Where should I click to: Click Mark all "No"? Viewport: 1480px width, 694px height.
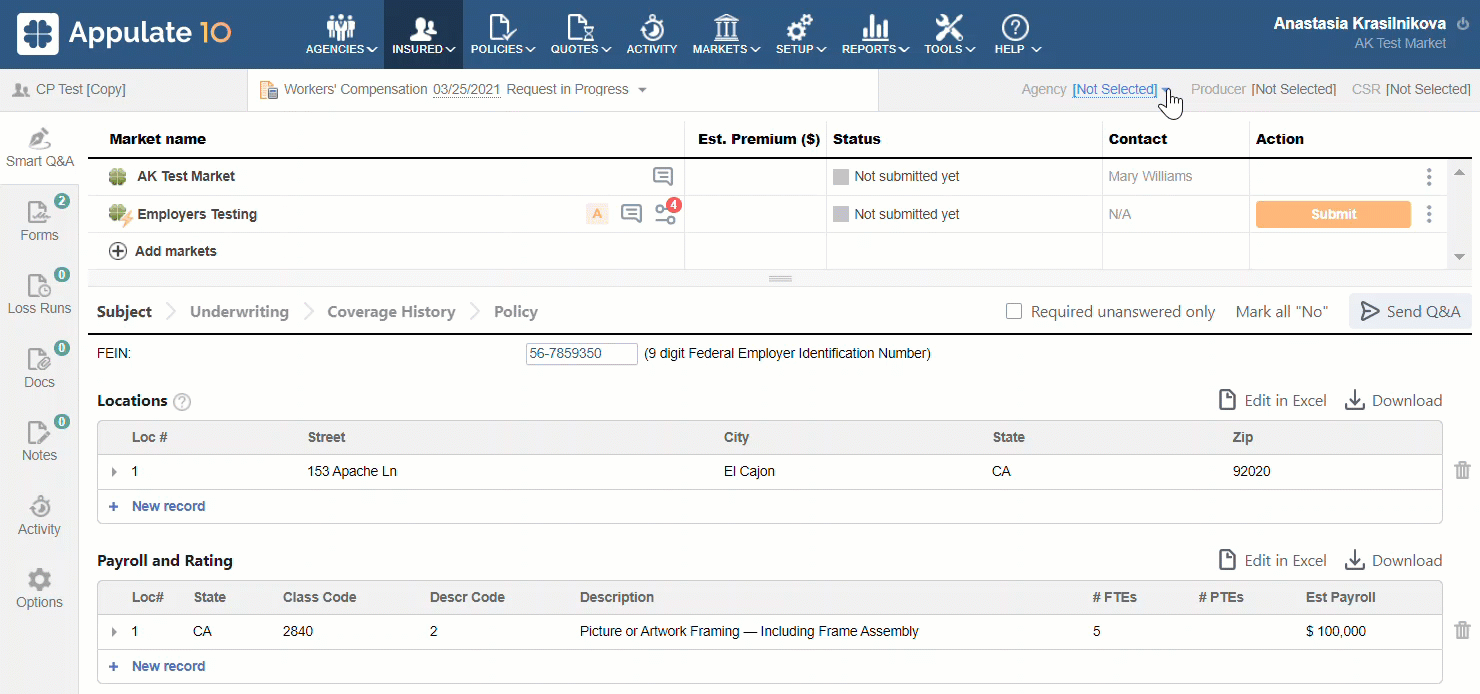pyautogui.click(x=1282, y=312)
